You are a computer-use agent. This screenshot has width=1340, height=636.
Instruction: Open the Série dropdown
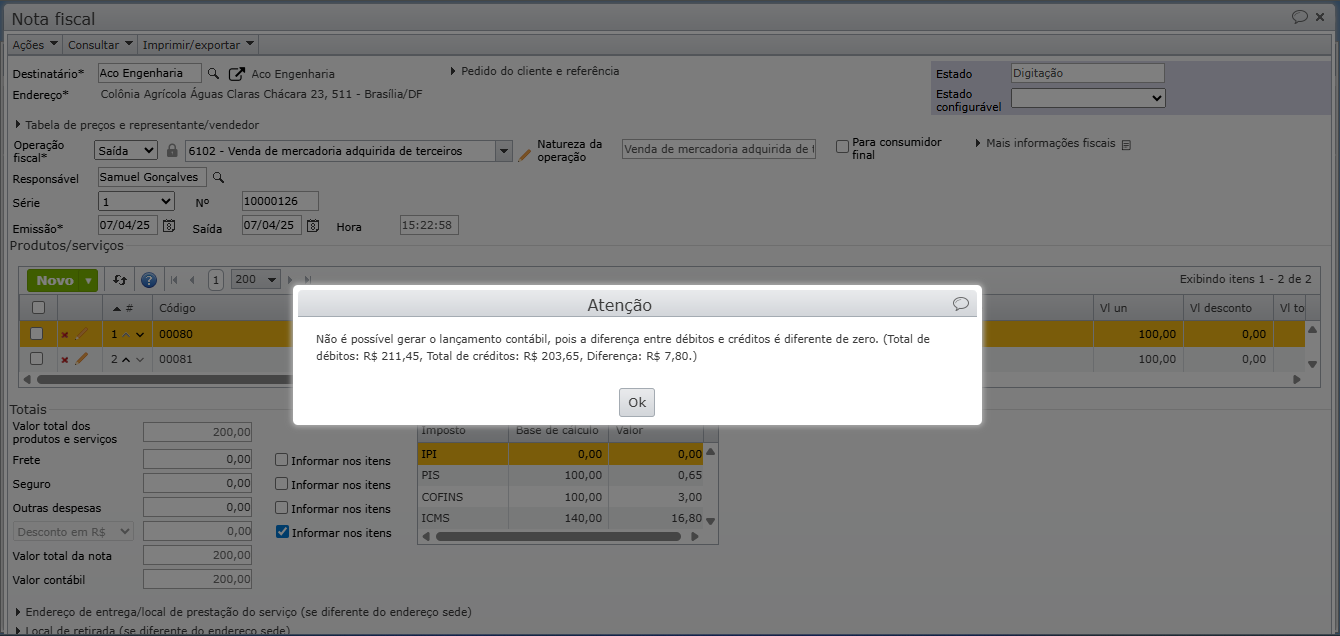click(x=136, y=201)
